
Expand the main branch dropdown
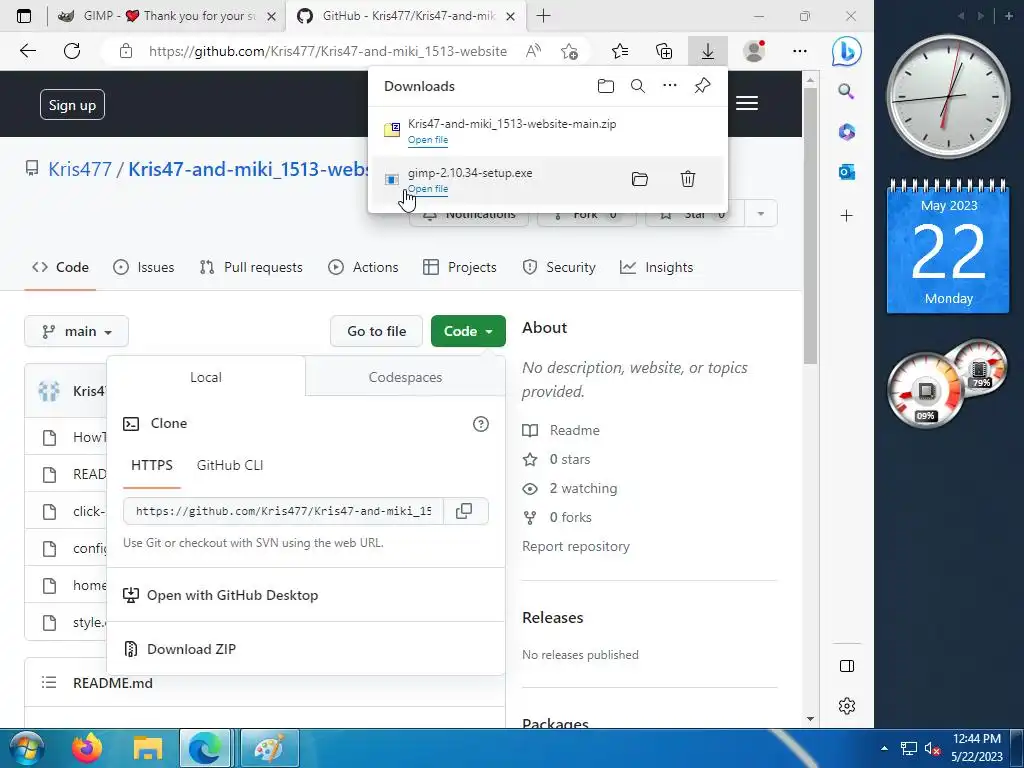click(x=76, y=331)
